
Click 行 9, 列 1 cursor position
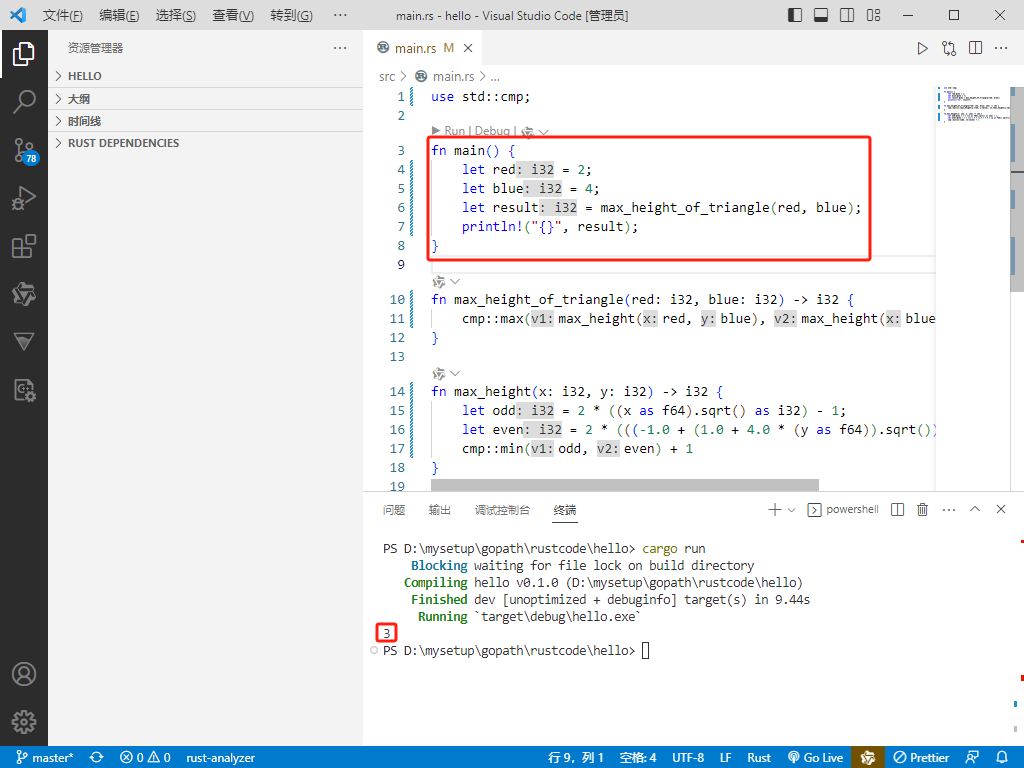(576, 758)
